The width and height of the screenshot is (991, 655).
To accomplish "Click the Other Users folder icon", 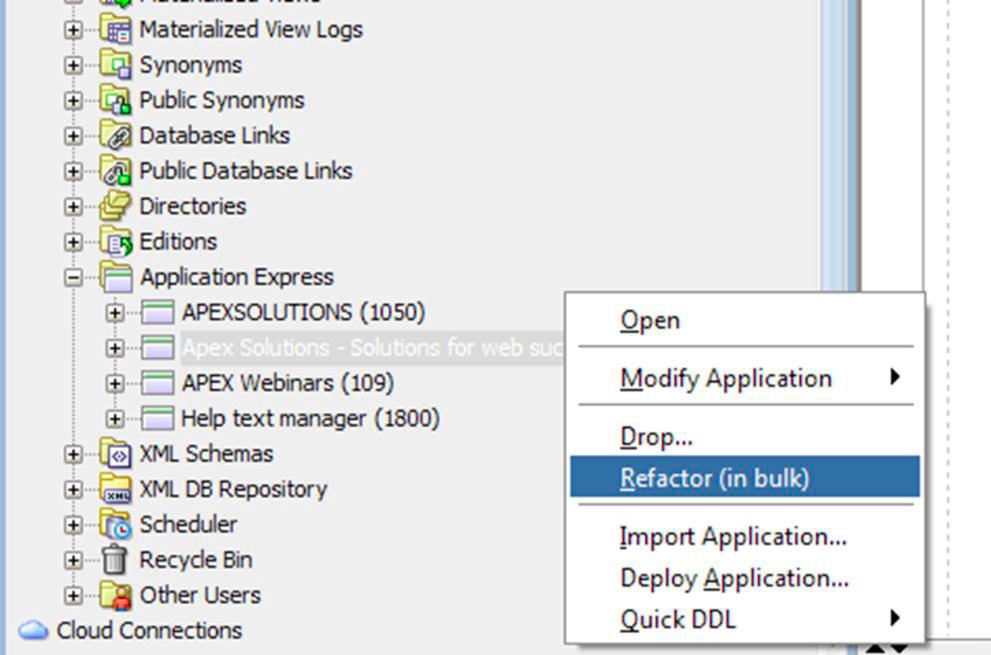I will tap(116, 595).
